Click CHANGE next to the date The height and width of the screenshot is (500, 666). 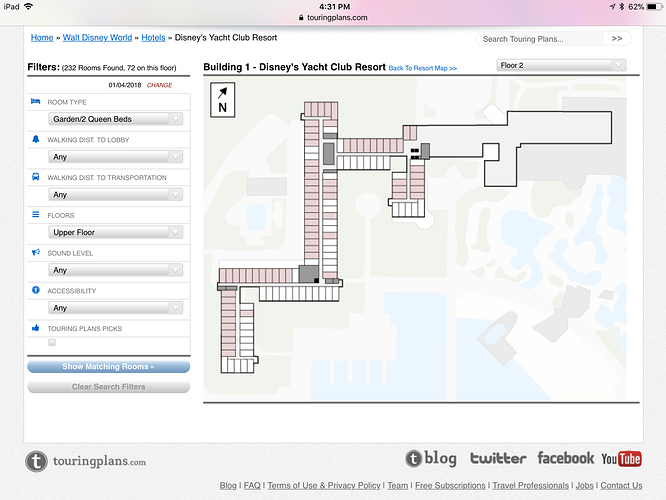click(x=160, y=86)
